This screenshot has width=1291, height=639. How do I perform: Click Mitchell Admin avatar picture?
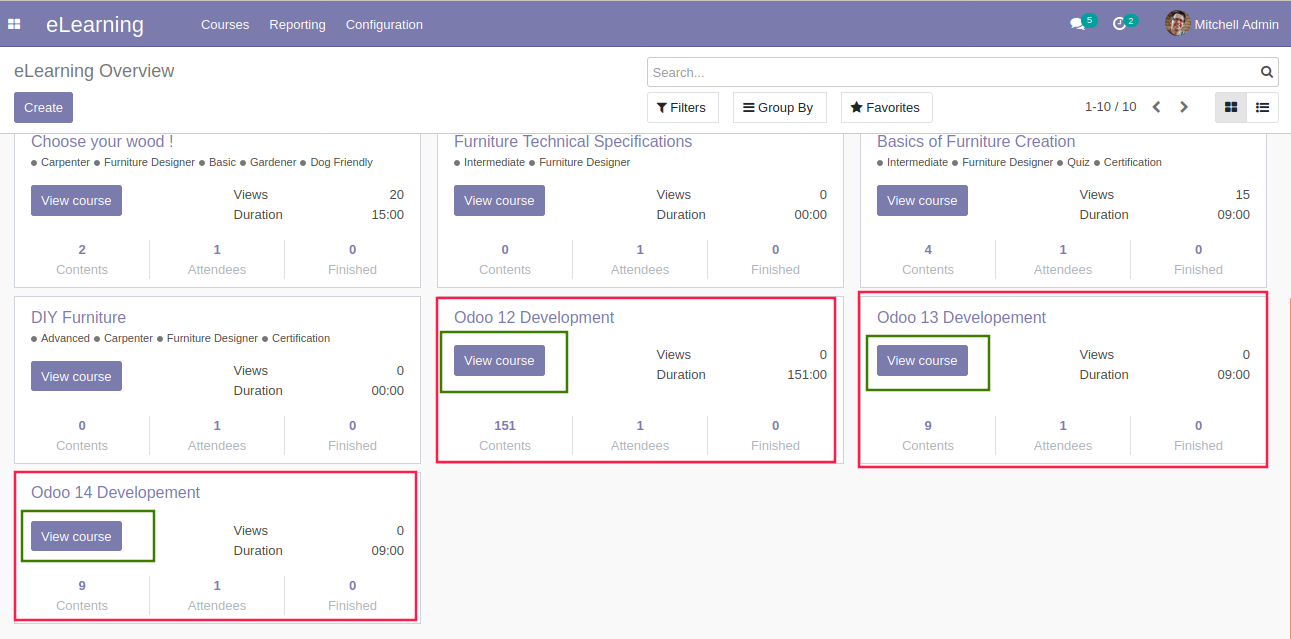[x=1177, y=24]
